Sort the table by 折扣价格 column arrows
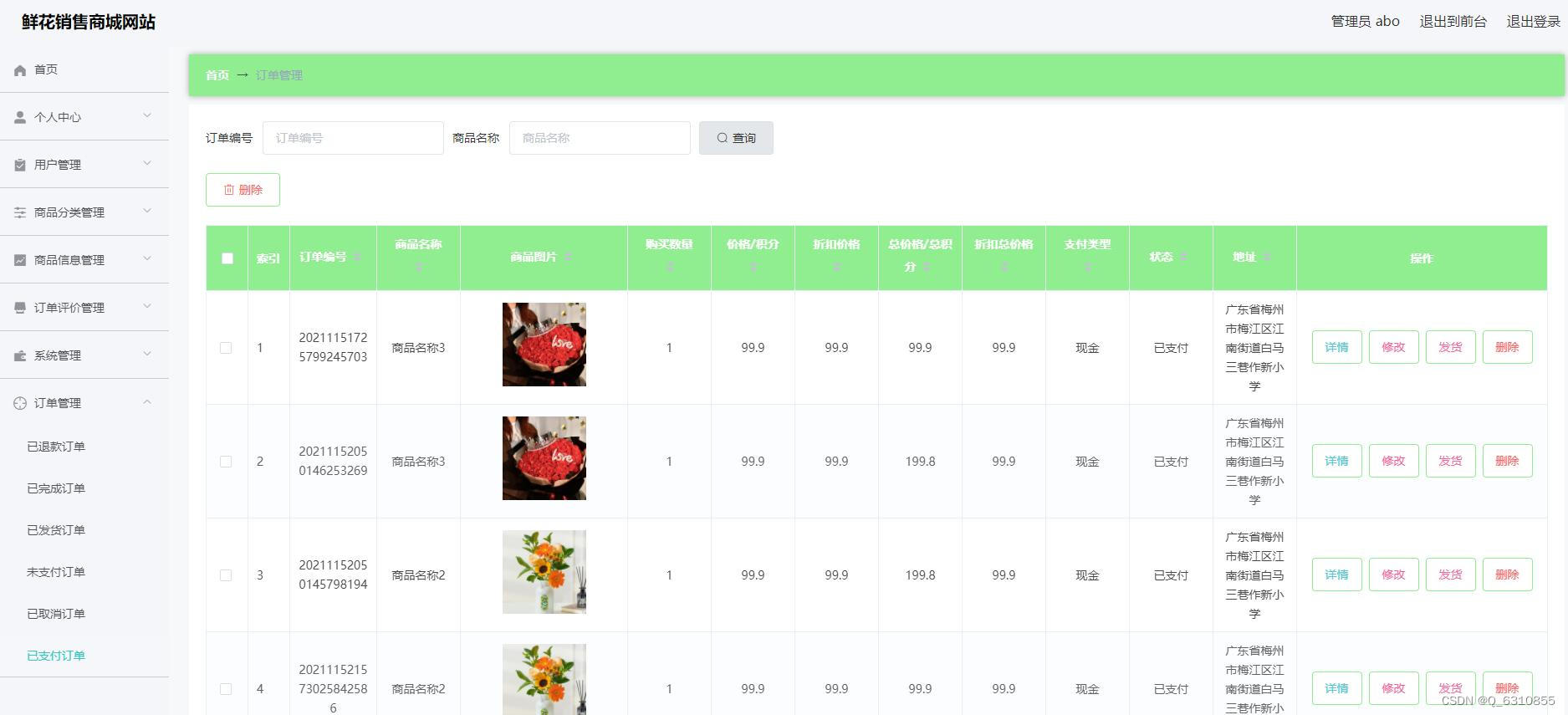The width and height of the screenshot is (1568, 715). tap(837, 267)
